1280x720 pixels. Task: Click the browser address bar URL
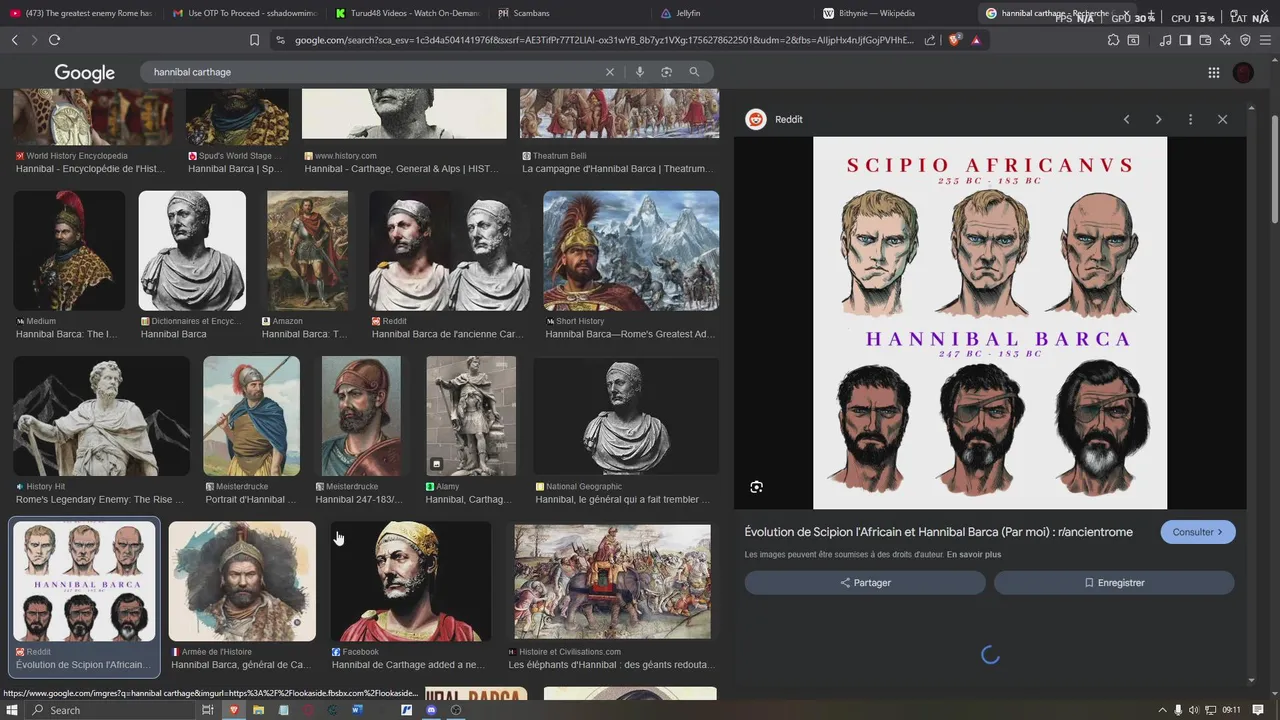pyautogui.click(x=604, y=40)
